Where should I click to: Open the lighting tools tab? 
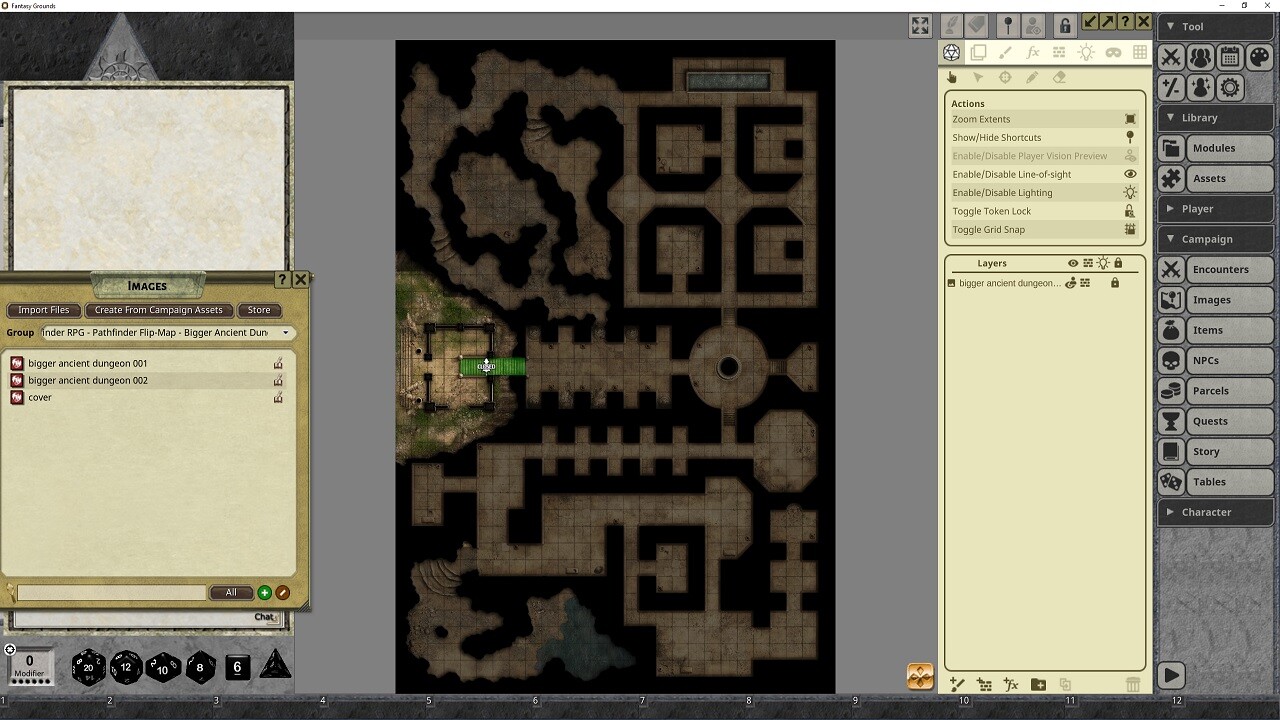(x=1086, y=52)
